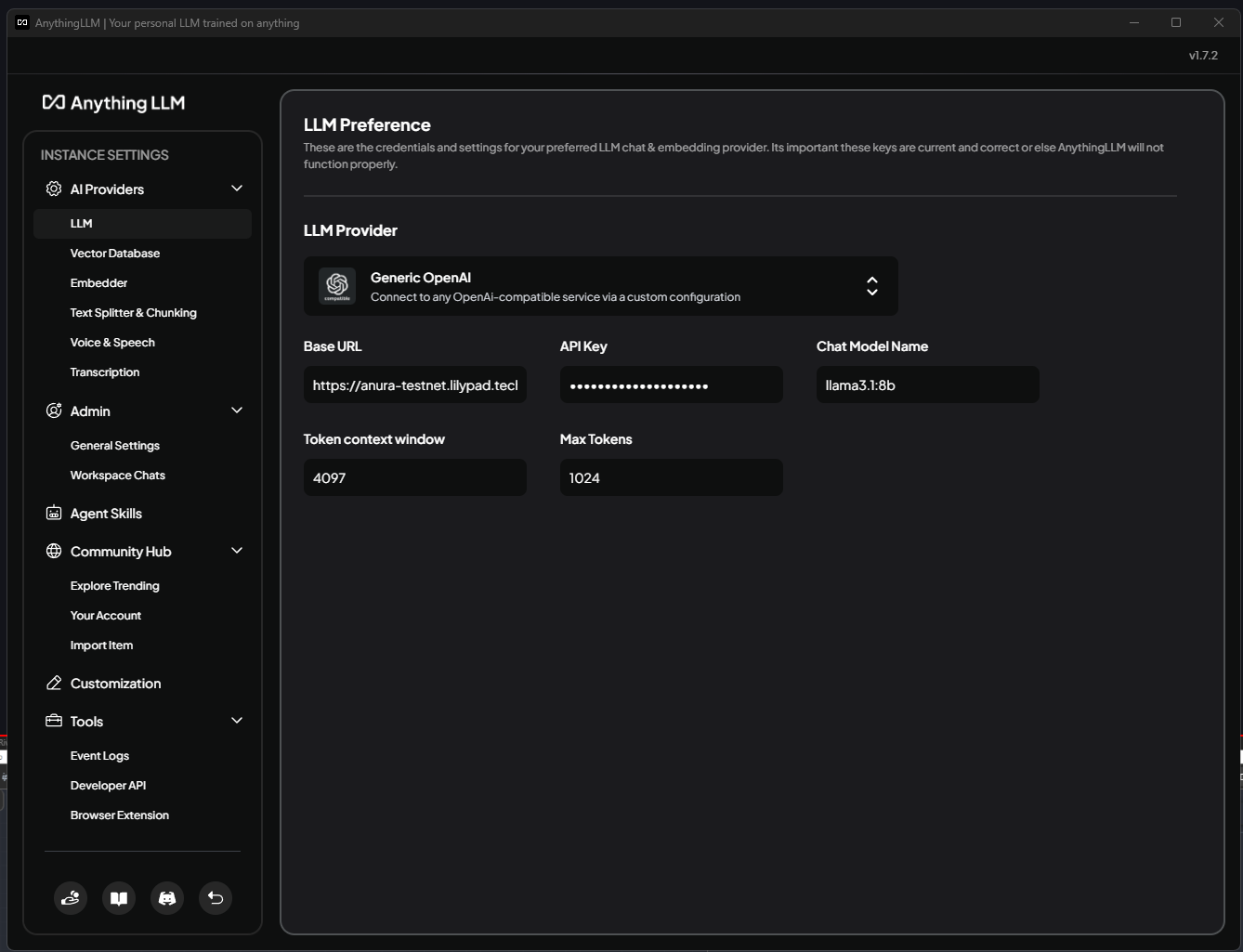The height and width of the screenshot is (952, 1243).
Task: Open the Embedder settings page
Action: [x=99, y=283]
